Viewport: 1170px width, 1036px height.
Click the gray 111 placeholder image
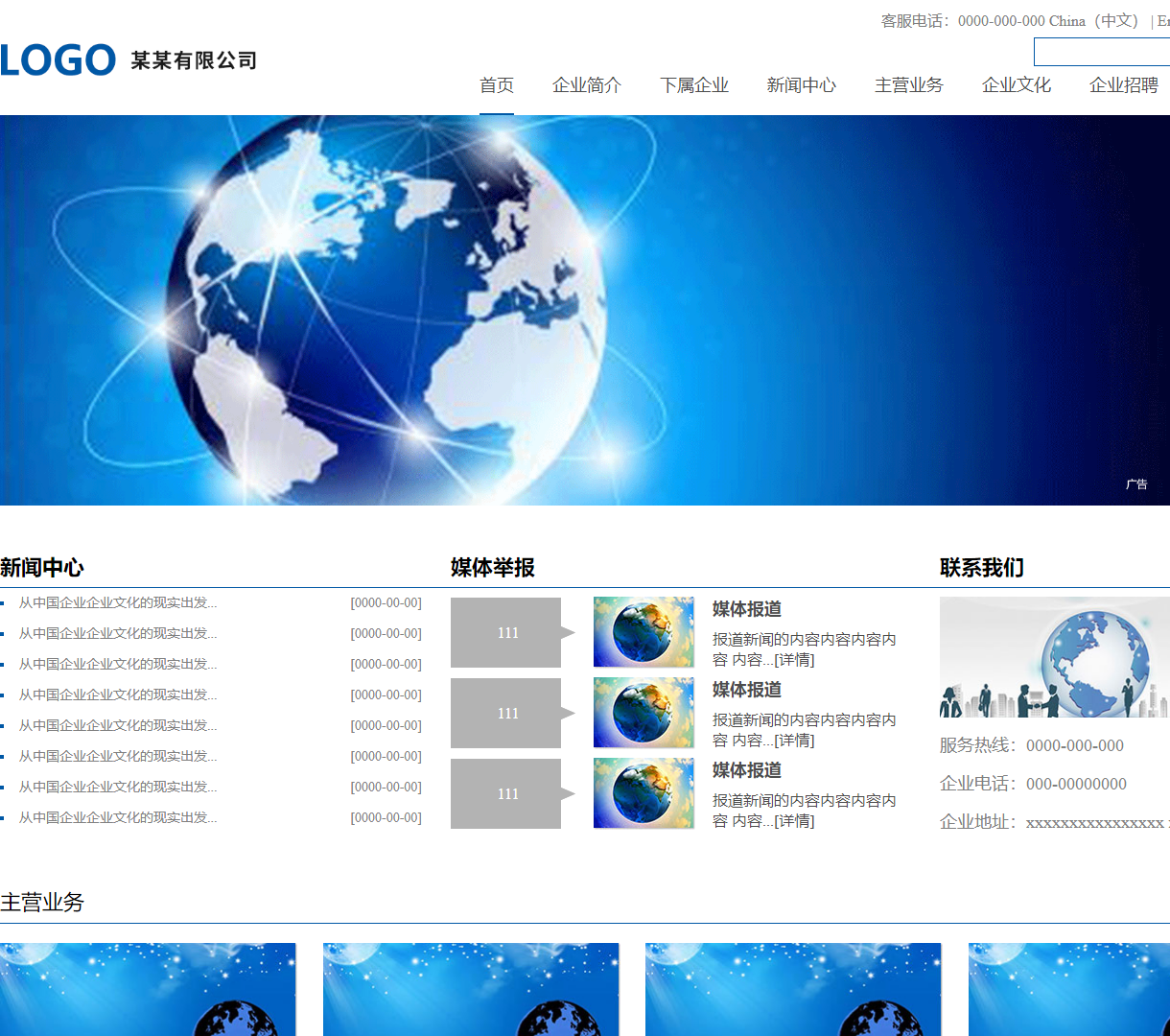point(505,632)
